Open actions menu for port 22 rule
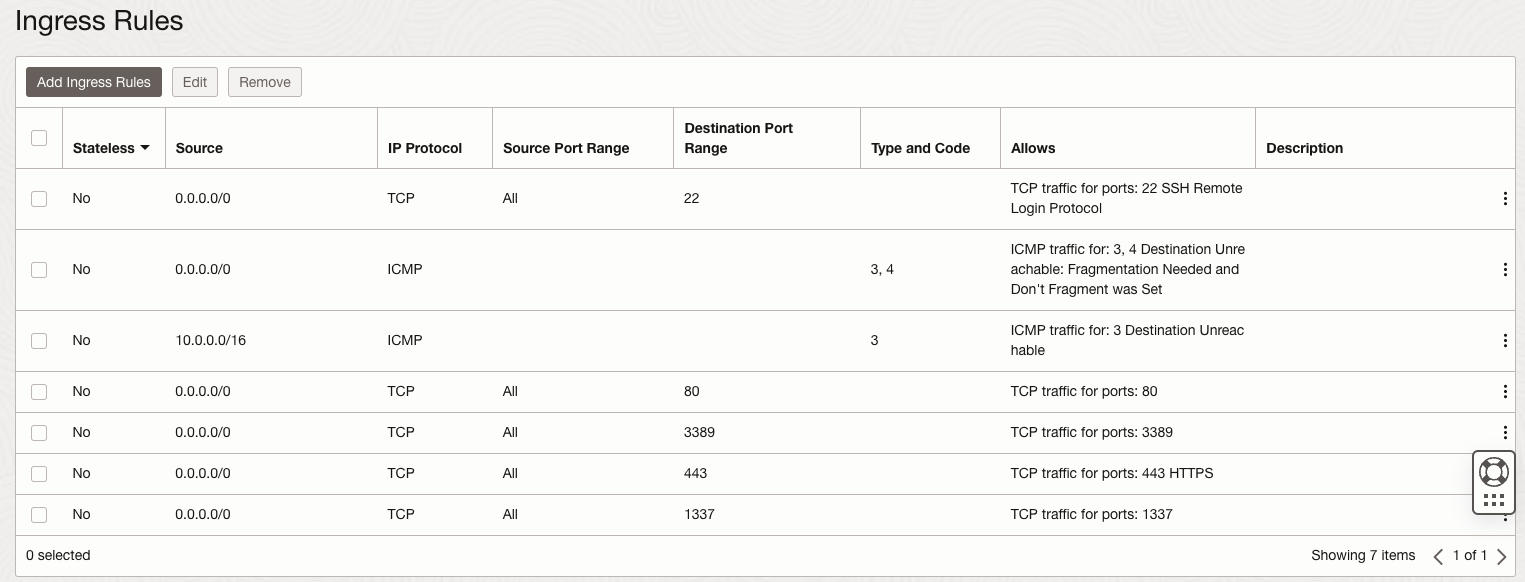The height and width of the screenshot is (582, 1525). click(x=1504, y=199)
